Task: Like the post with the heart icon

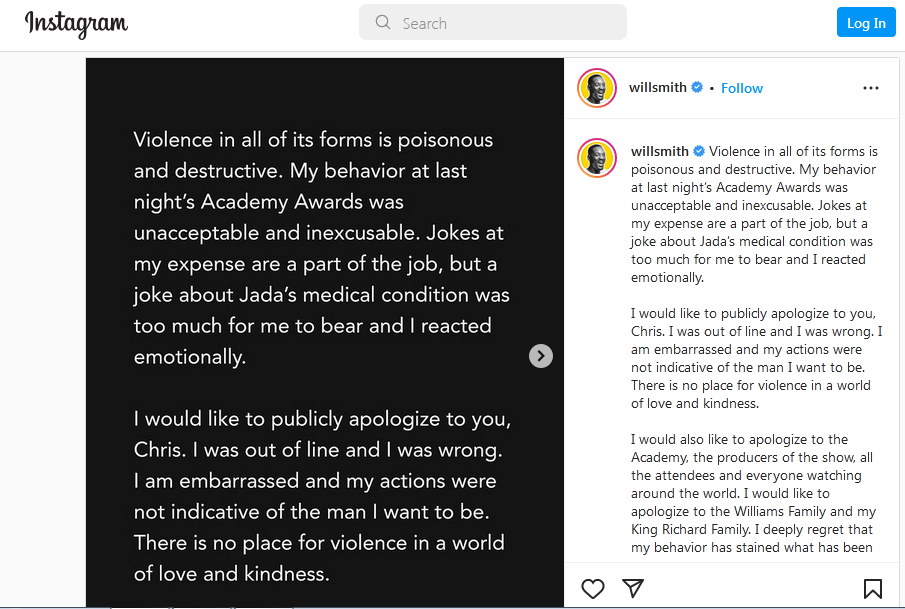Action: 593,588
